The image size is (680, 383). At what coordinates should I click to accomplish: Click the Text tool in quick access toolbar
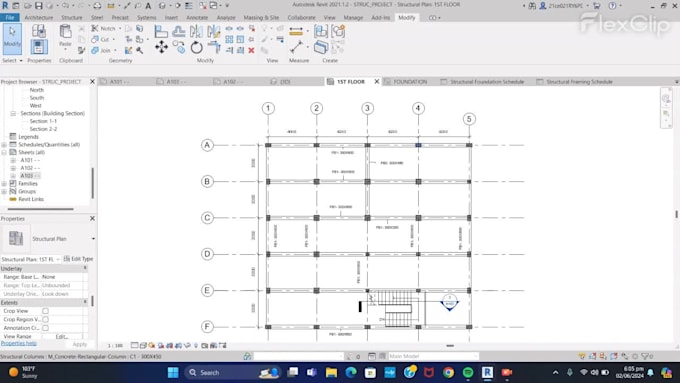148,6
